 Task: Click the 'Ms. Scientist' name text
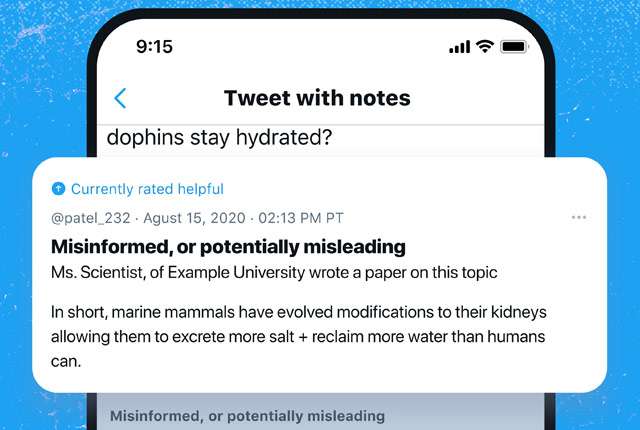pos(98,271)
